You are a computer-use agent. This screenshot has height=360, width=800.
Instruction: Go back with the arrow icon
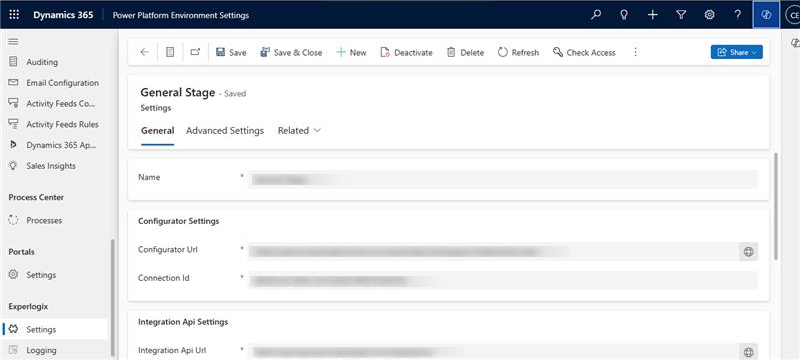[x=144, y=52]
